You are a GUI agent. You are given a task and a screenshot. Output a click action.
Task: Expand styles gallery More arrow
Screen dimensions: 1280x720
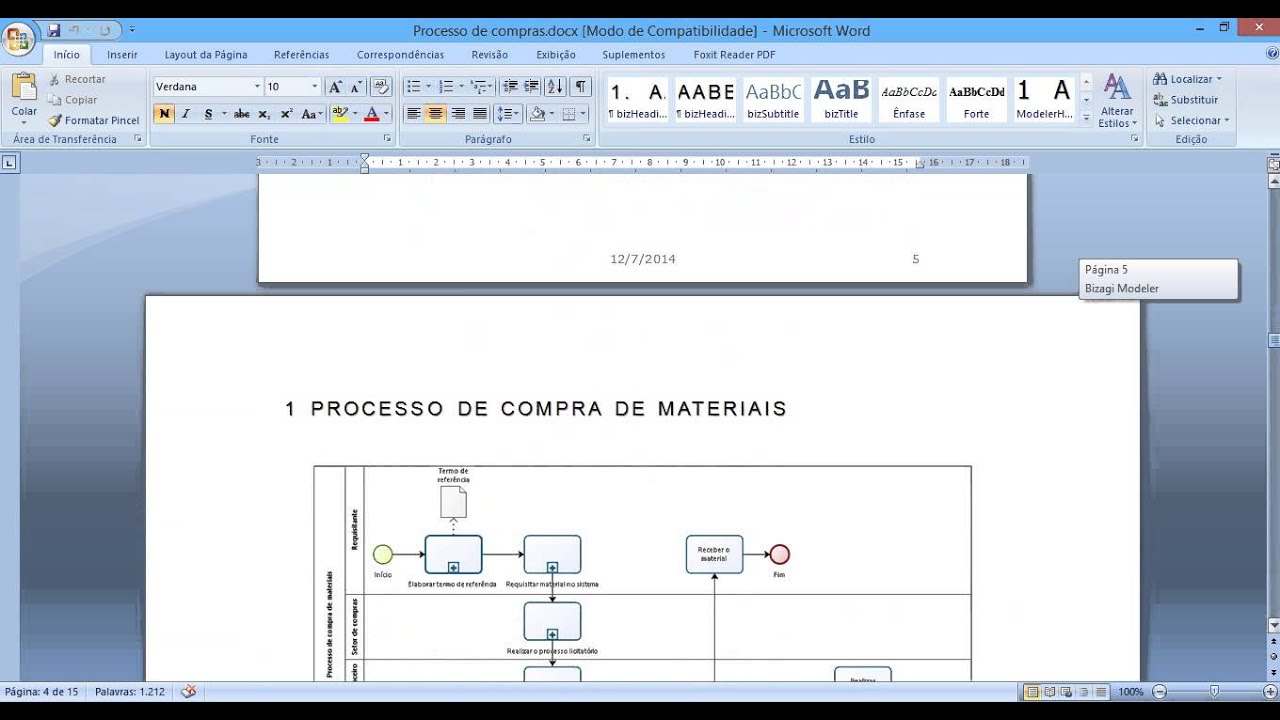coord(1086,118)
